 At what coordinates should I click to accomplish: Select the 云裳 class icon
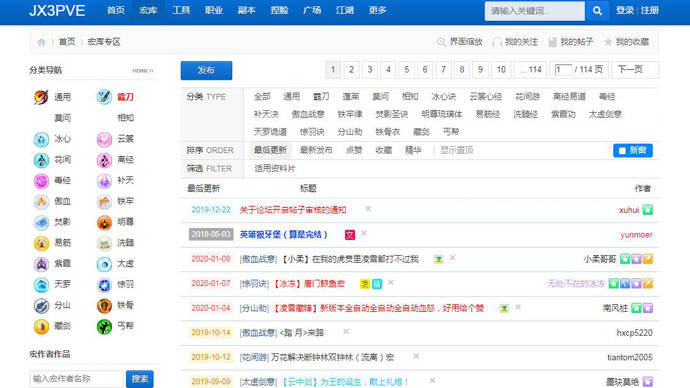coord(104,139)
